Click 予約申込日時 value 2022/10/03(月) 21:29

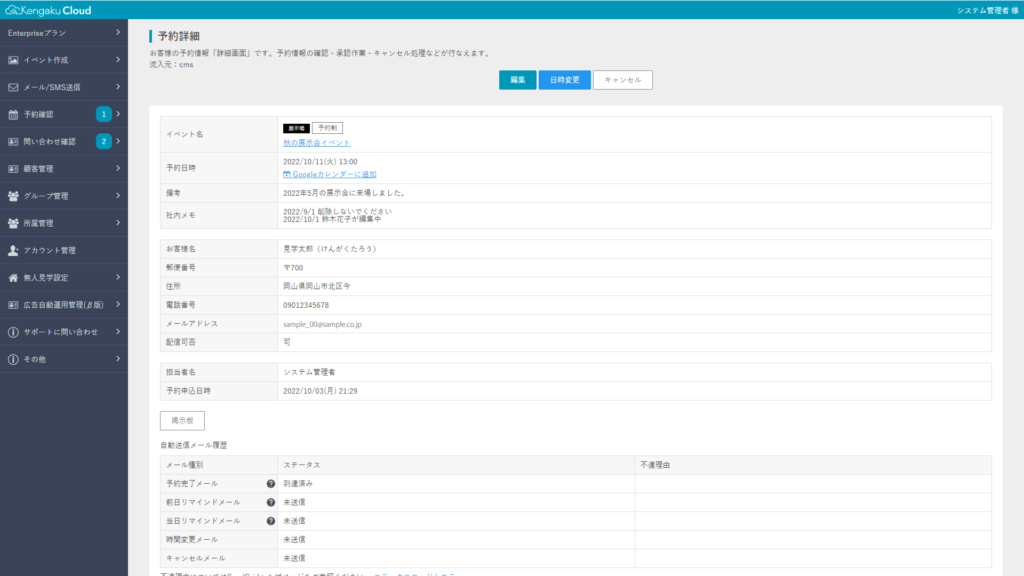(320, 391)
